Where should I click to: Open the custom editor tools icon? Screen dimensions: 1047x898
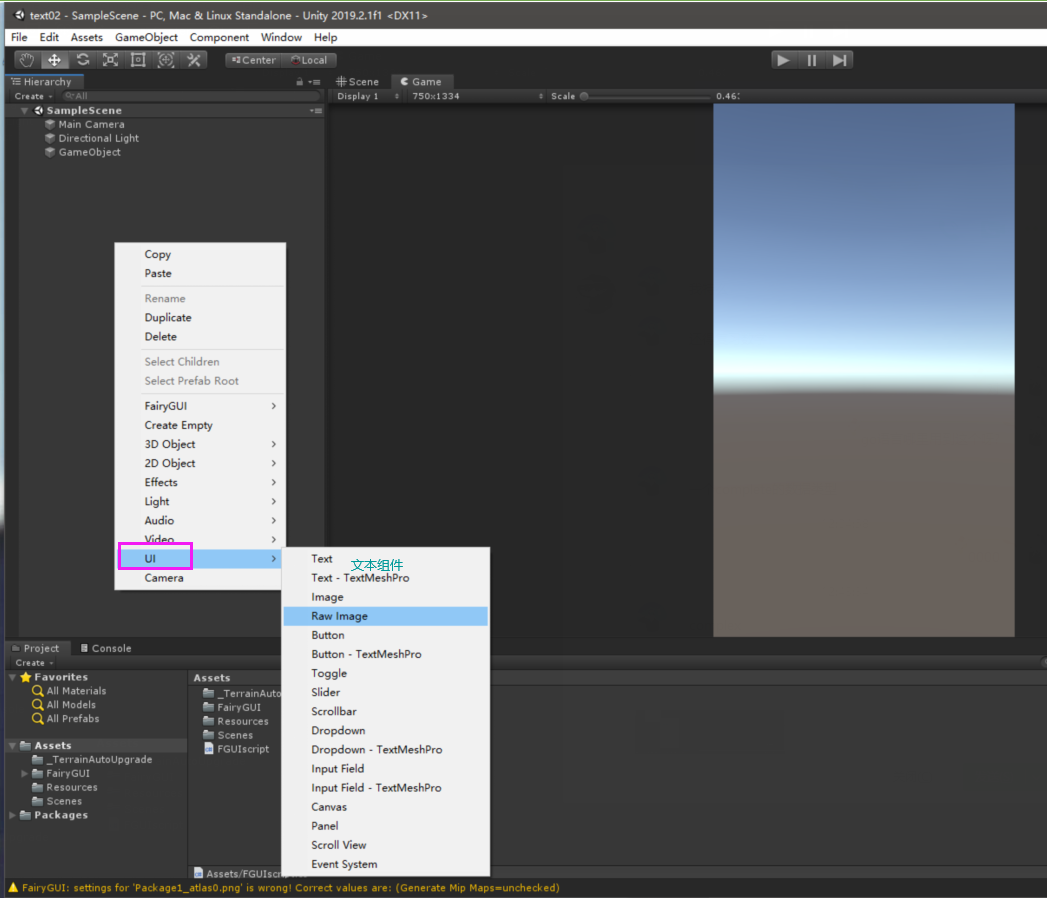tap(194, 59)
